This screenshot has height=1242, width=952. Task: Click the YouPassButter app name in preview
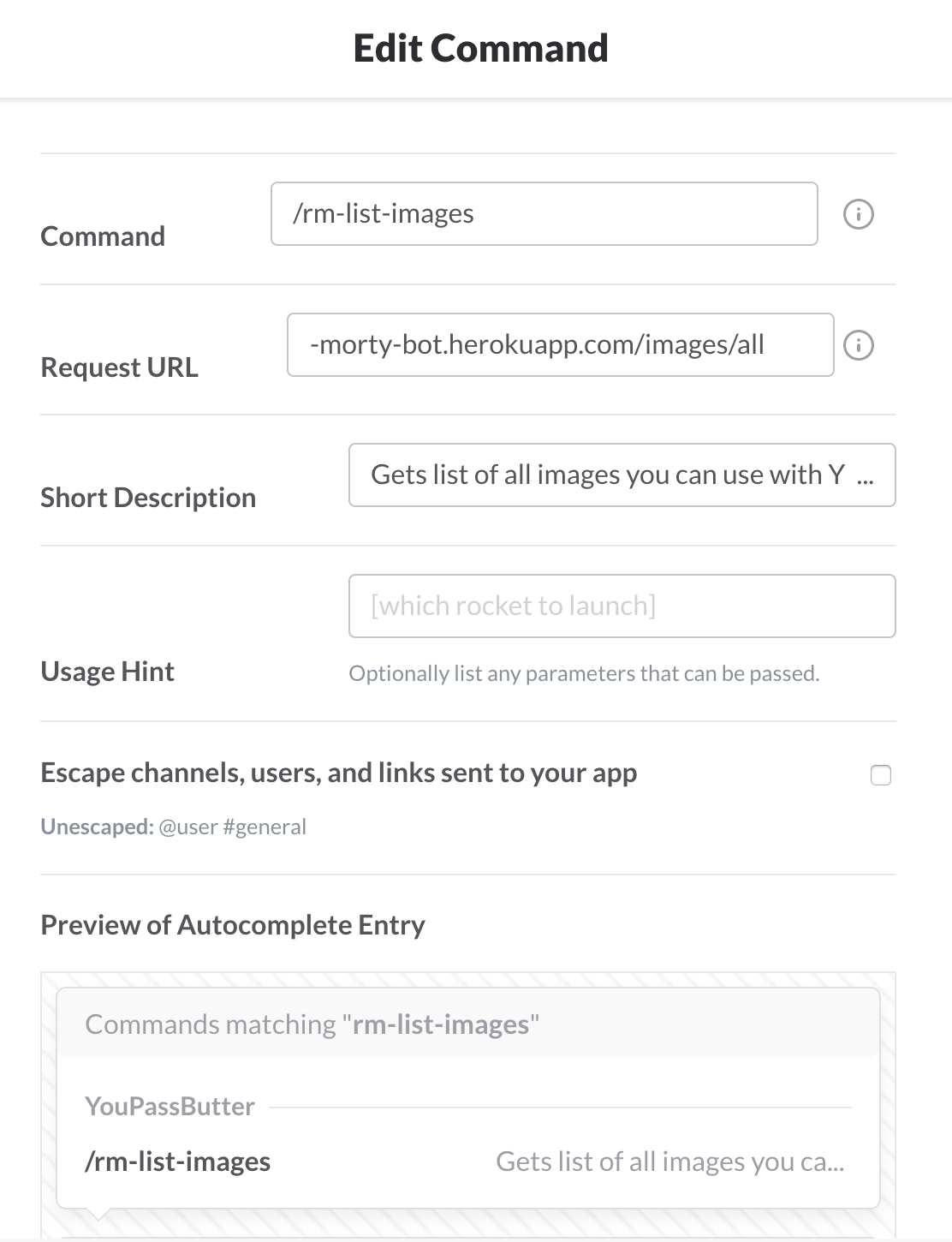click(170, 1106)
